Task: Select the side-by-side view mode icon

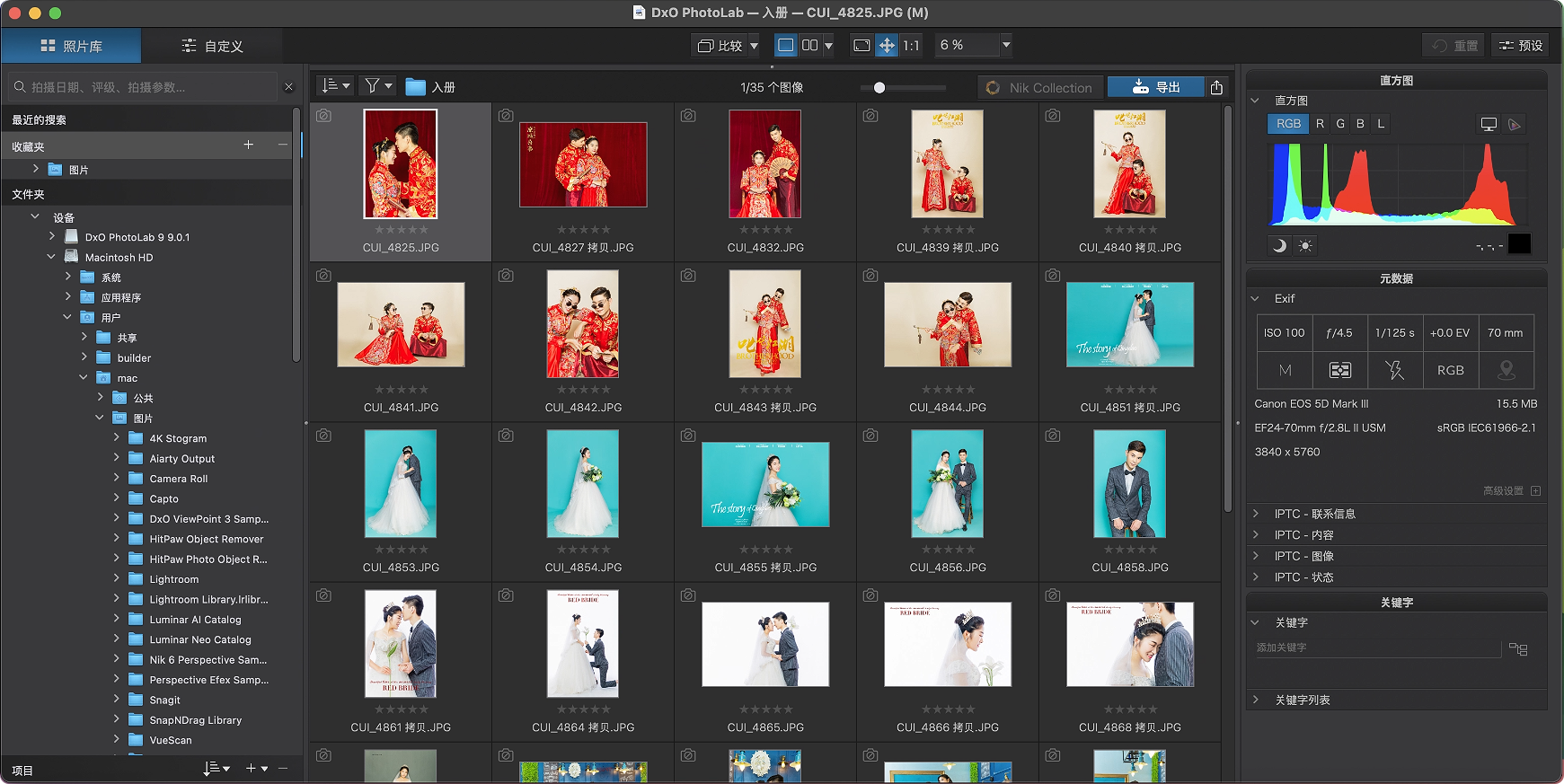Action: [809, 45]
